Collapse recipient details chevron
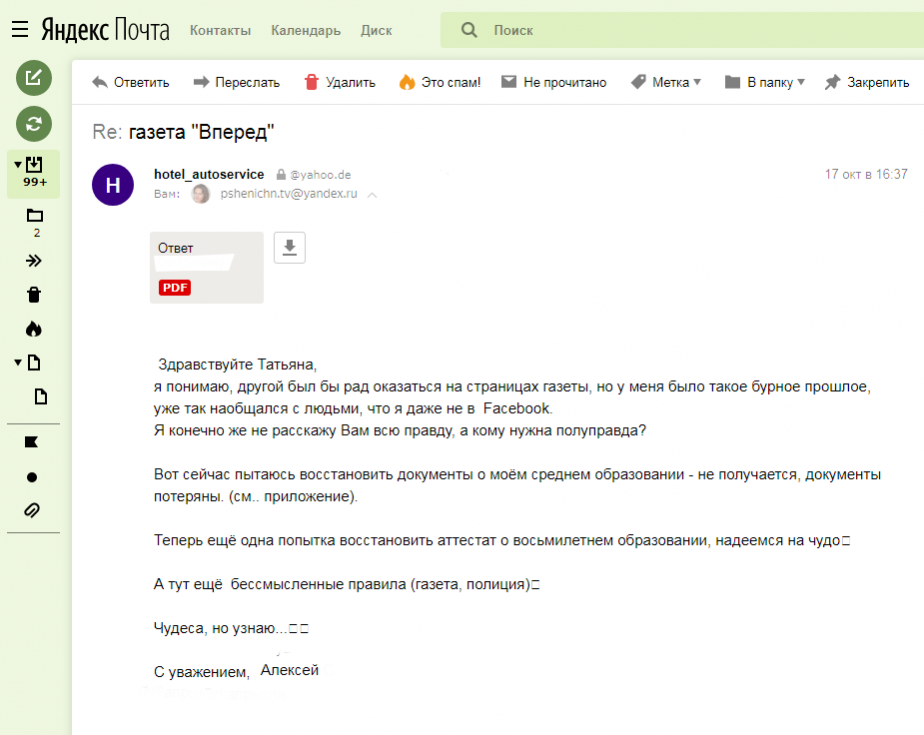This screenshot has height=735, width=924. (x=372, y=195)
